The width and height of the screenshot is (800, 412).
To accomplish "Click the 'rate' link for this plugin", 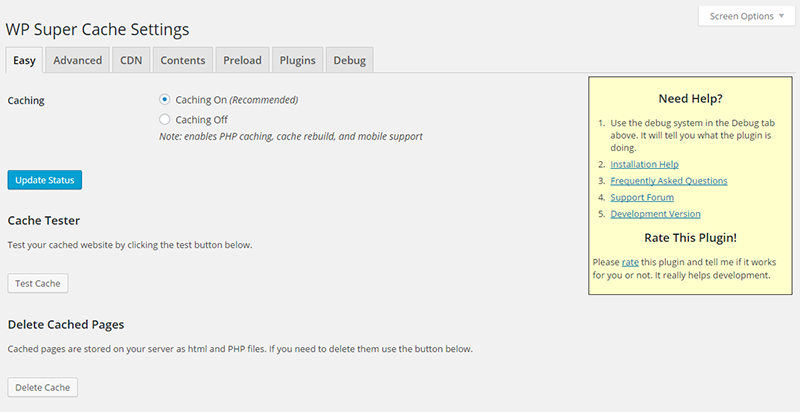I will pos(630,261).
